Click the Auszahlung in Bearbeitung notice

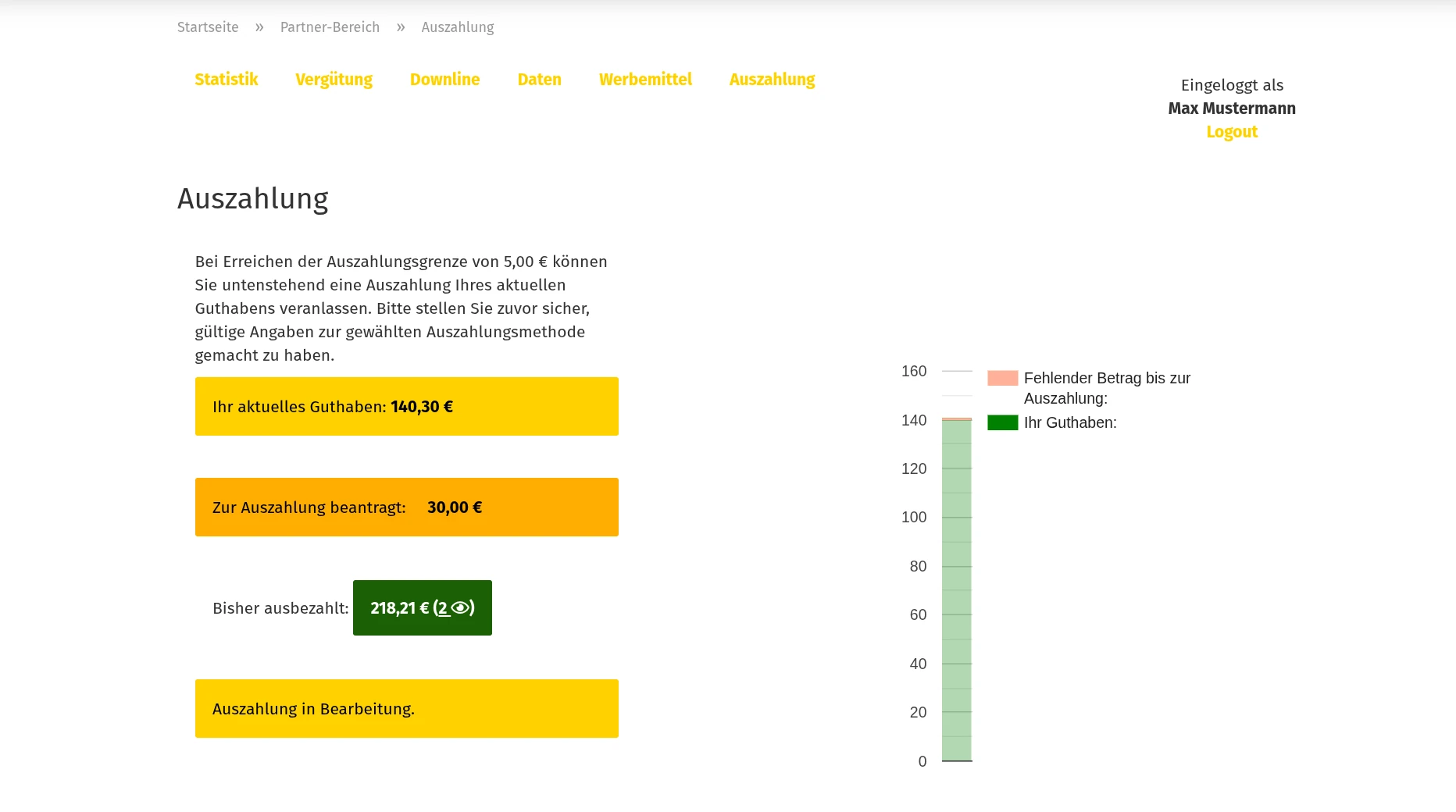click(x=406, y=709)
